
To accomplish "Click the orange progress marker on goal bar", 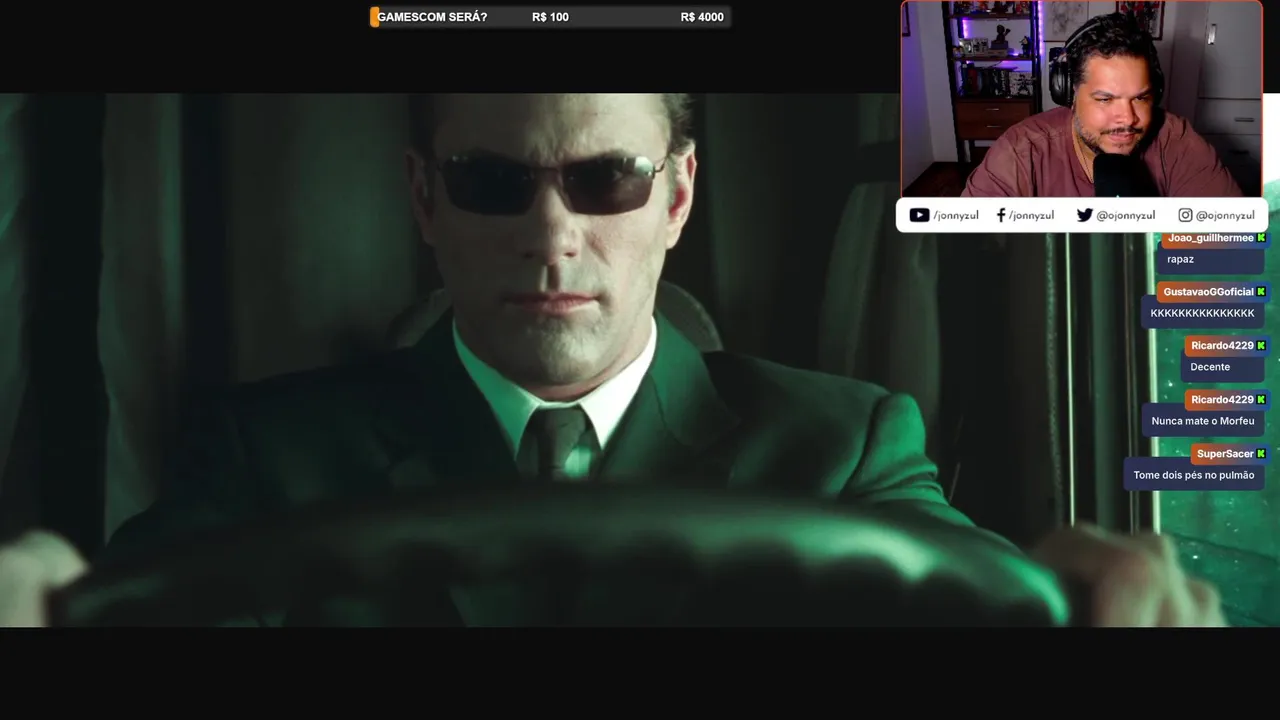I will (x=374, y=17).
